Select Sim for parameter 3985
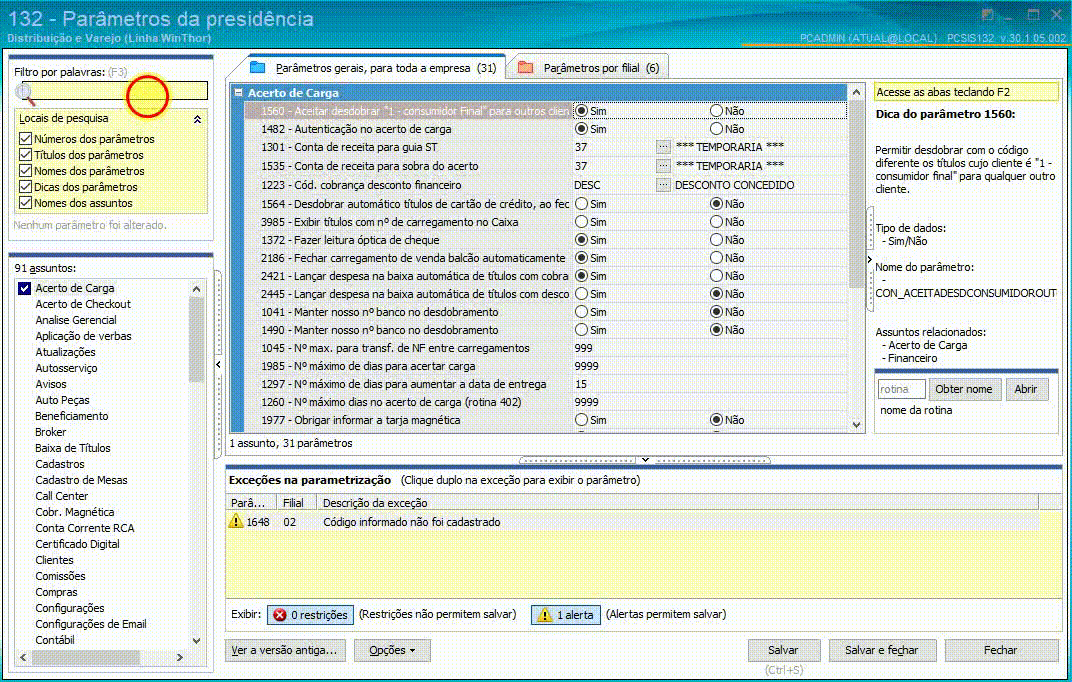Screen dimensions: 1072x682 tap(581, 221)
